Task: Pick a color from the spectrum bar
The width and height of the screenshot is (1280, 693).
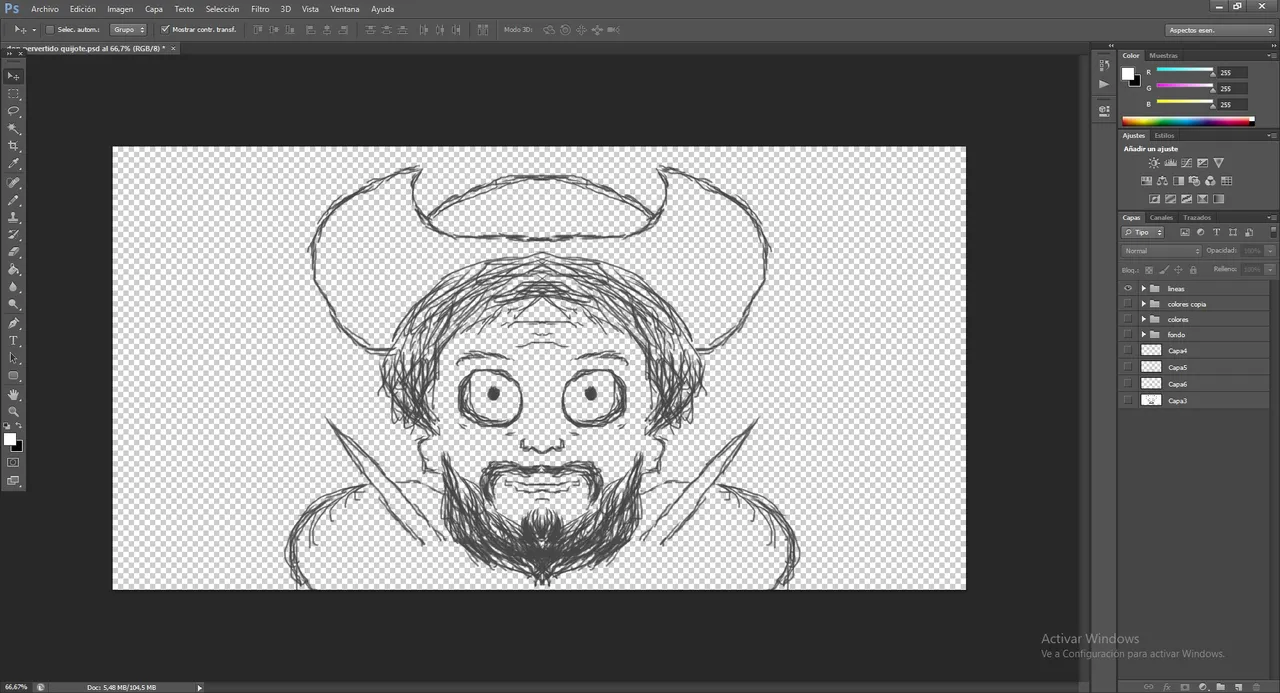Action: click(x=1188, y=122)
